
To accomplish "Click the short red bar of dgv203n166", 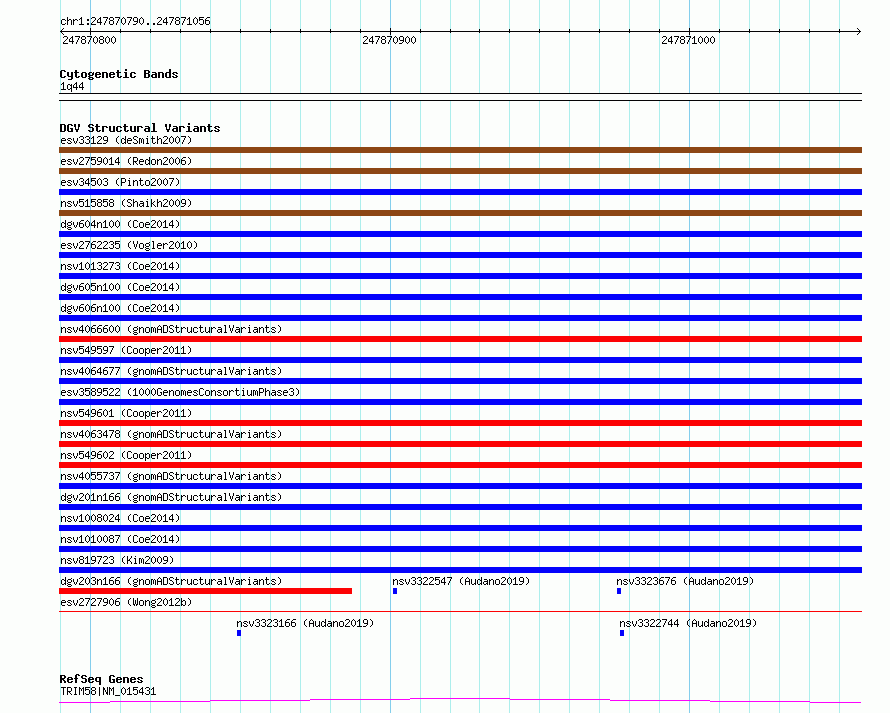I will coord(205,591).
